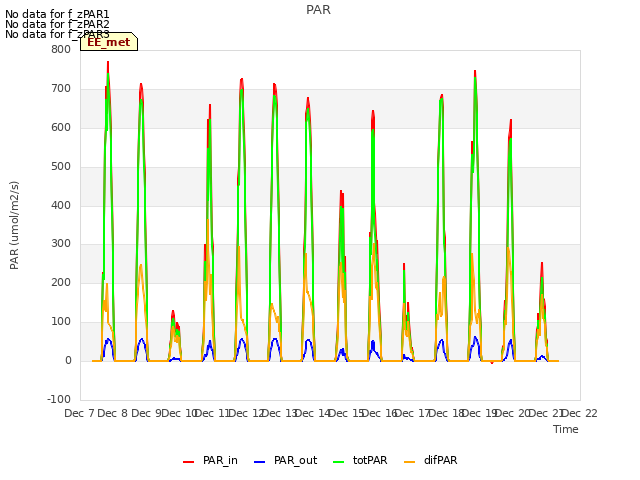Click the Dec 9 x-axis tick label

[146, 413]
